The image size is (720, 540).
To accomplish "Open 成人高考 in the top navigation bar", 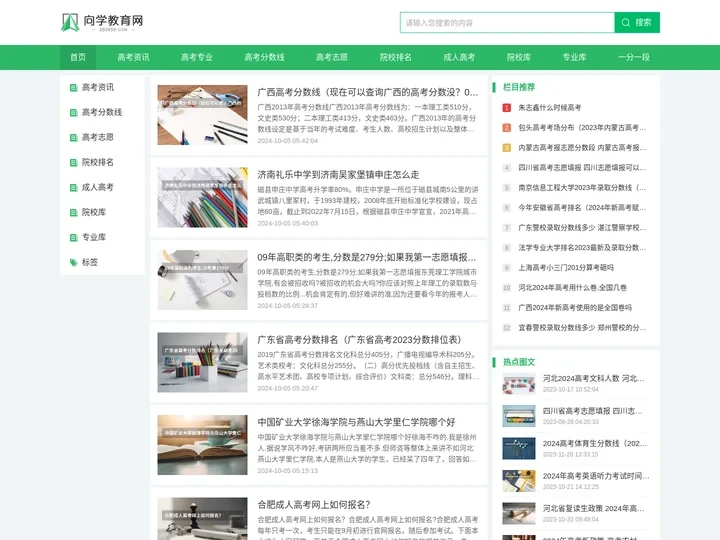I will point(459,57).
